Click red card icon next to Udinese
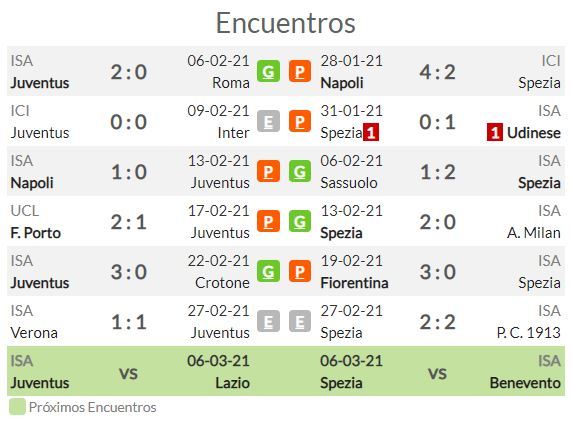The image size is (572, 423). pyautogui.click(x=495, y=132)
